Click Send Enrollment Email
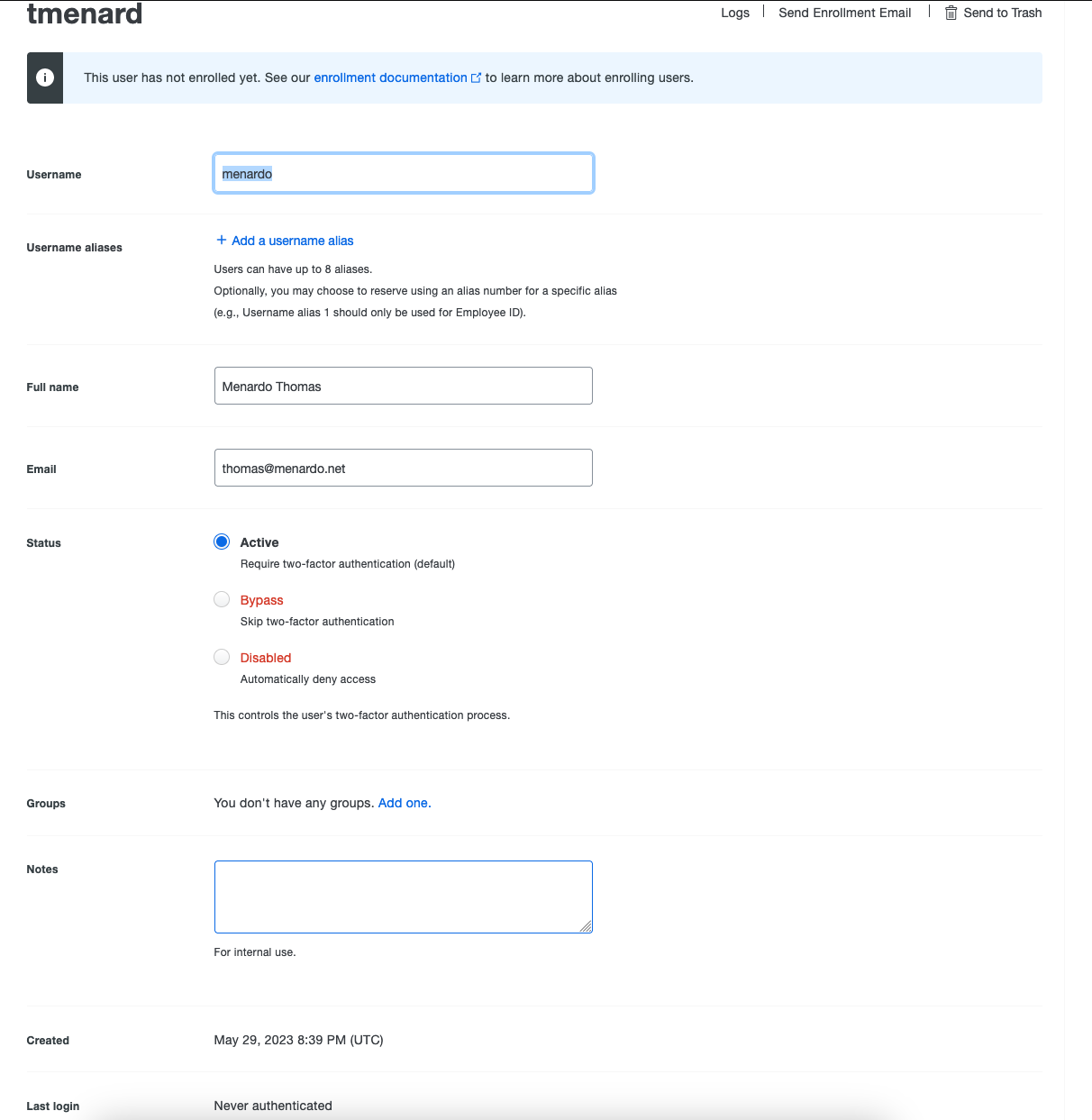Viewport: 1092px width, 1120px height. coord(845,13)
